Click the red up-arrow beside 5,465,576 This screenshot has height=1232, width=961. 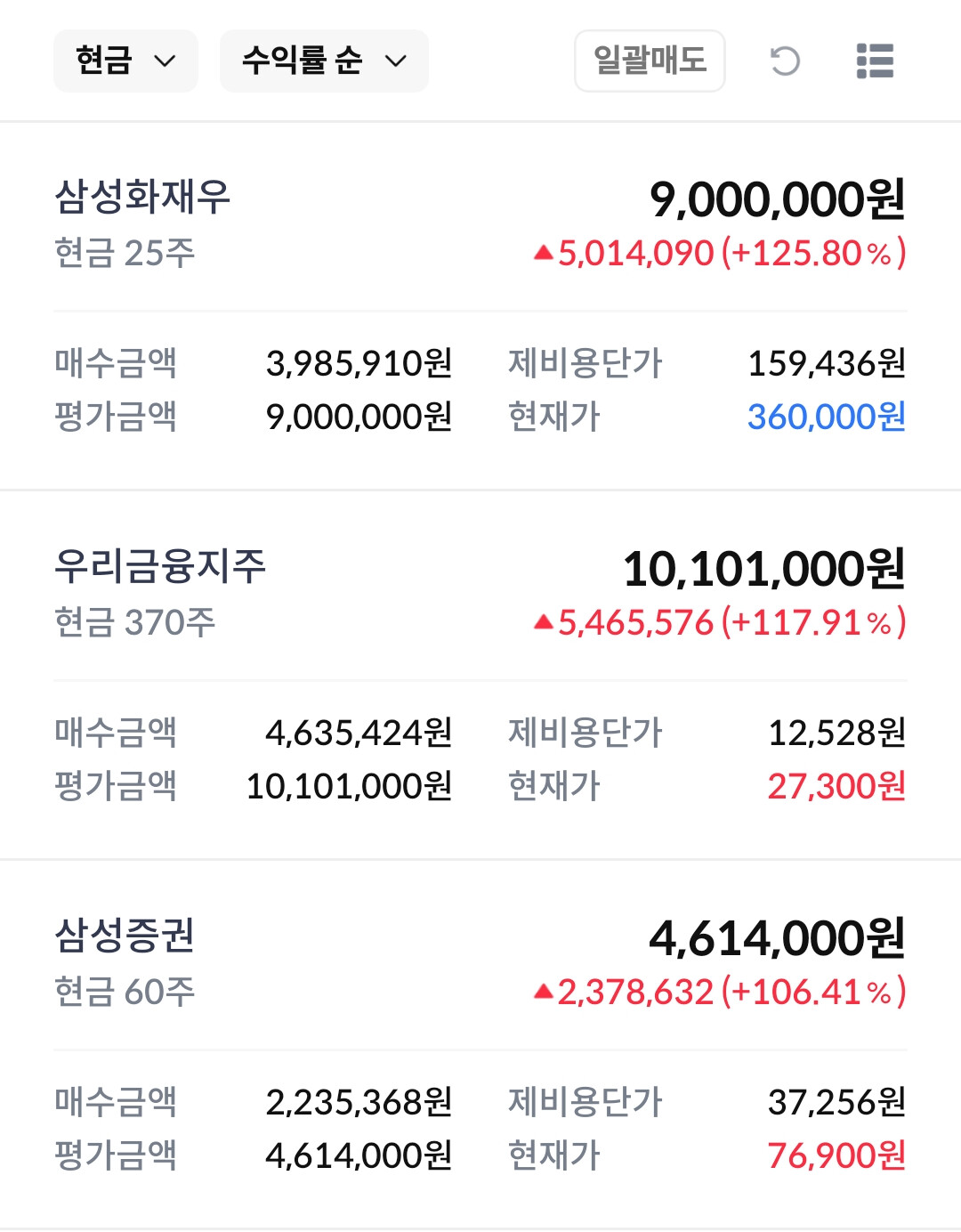(x=543, y=623)
